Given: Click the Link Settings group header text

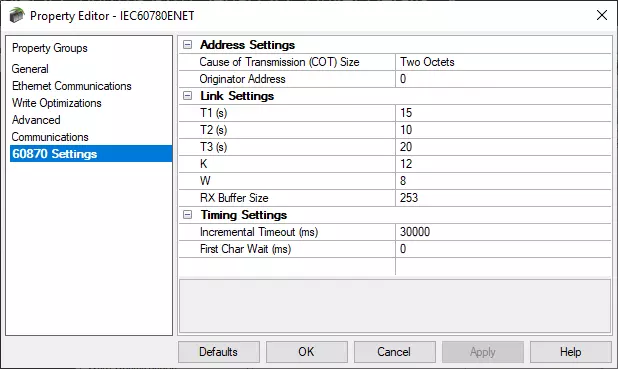Looking at the screenshot, I should point(237,96).
